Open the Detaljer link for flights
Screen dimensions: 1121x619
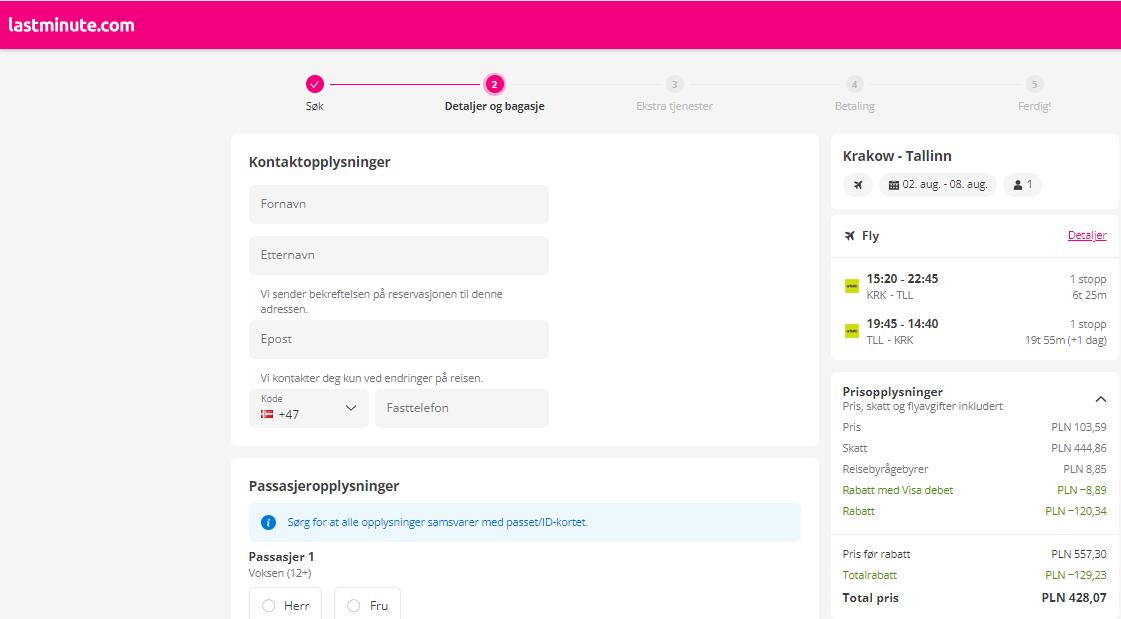pyautogui.click(x=1087, y=235)
